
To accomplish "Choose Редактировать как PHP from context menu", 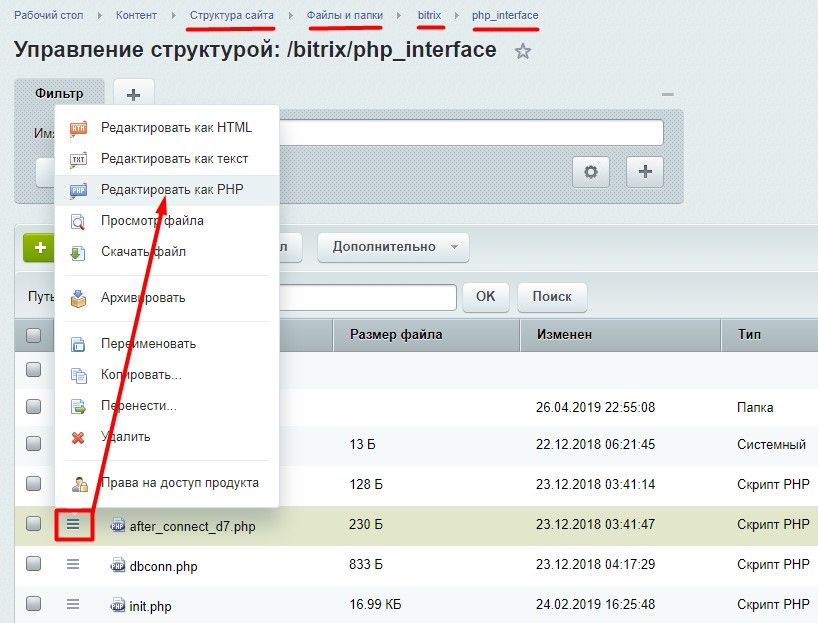I will [172, 189].
